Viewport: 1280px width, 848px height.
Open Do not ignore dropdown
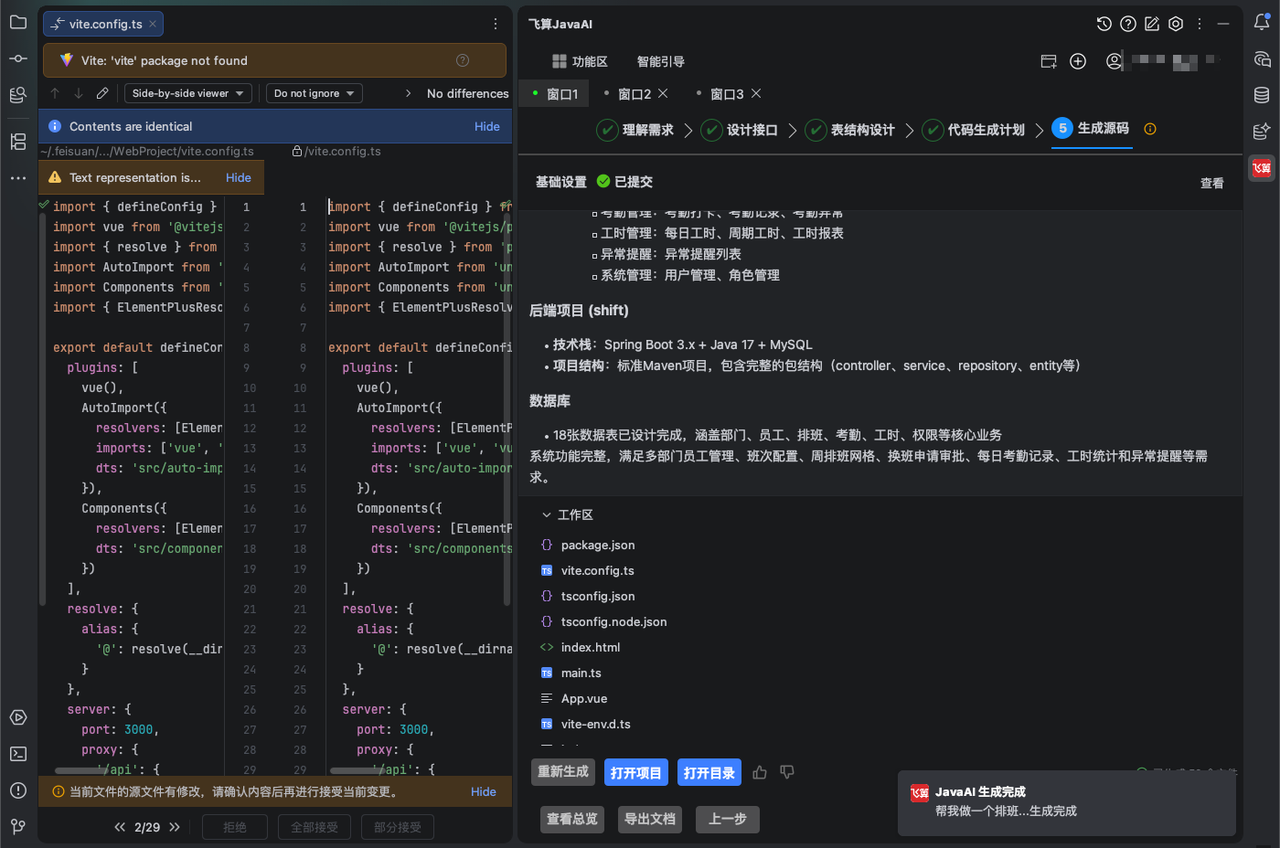point(314,93)
